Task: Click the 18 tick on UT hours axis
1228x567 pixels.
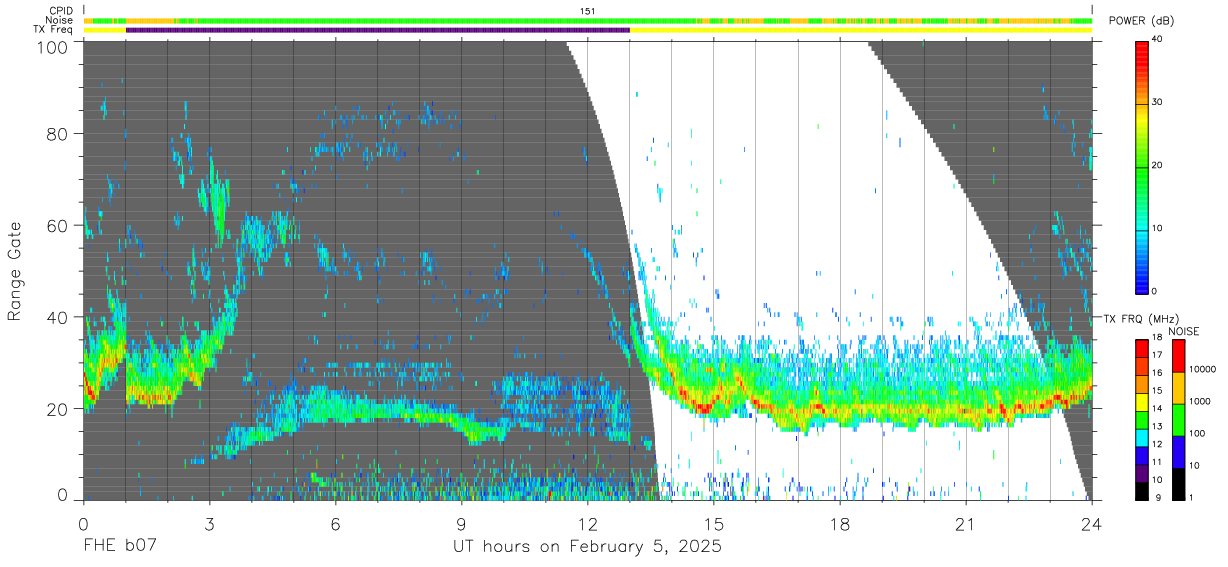Action: [840, 524]
